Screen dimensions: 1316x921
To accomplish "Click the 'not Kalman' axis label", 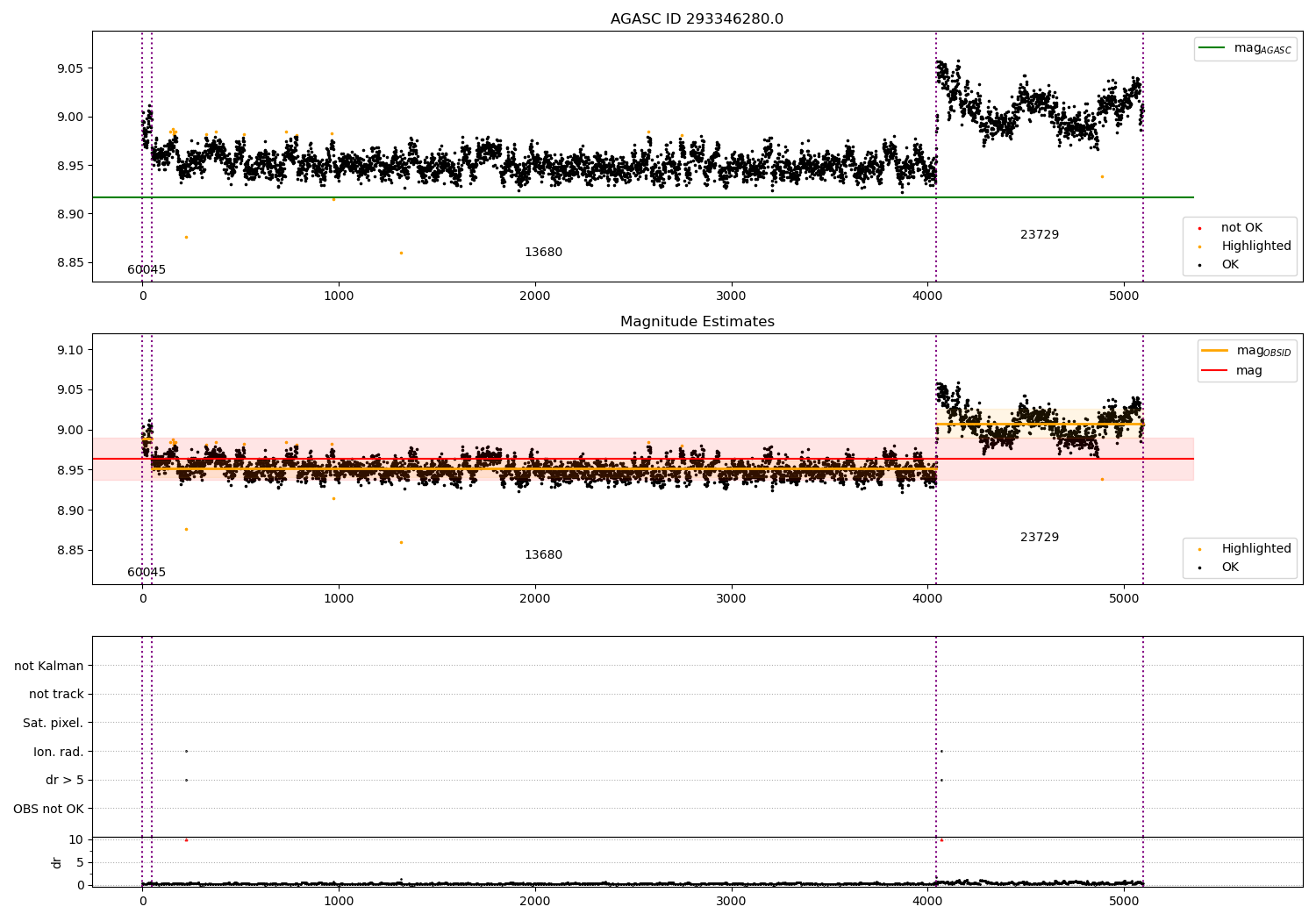I will [x=49, y=667].
